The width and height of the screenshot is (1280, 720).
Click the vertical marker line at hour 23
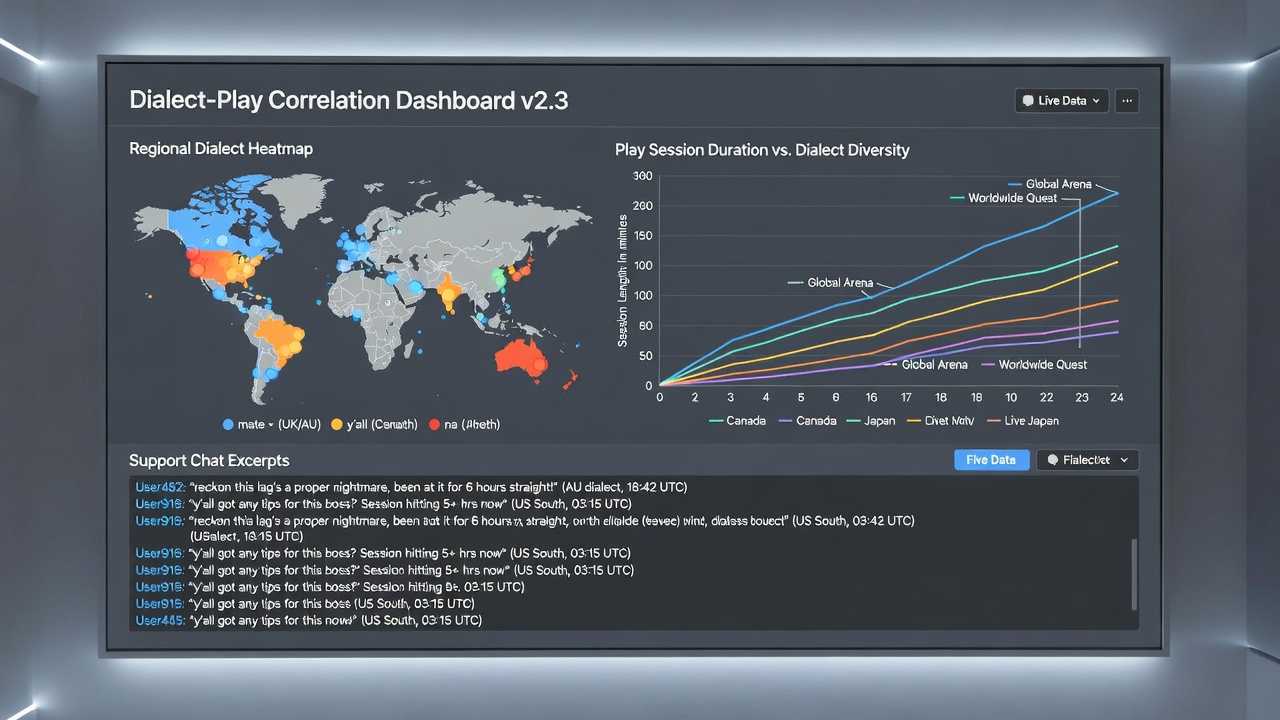[x=1081, y=272]
